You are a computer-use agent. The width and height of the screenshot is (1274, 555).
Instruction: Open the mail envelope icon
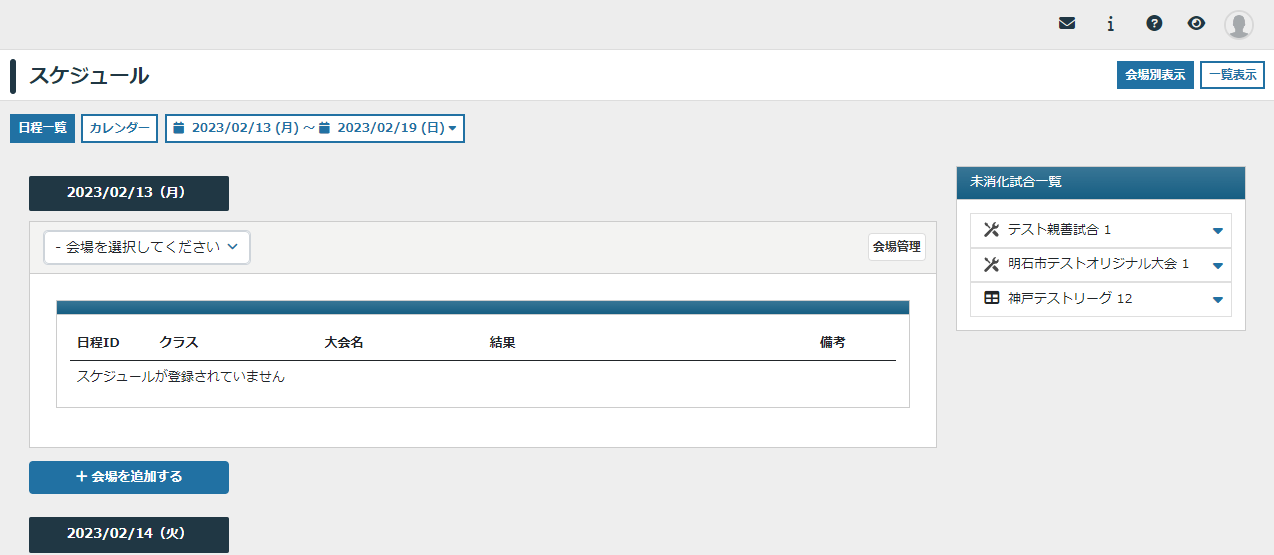pyautogui.click(x=1067, y=24)
